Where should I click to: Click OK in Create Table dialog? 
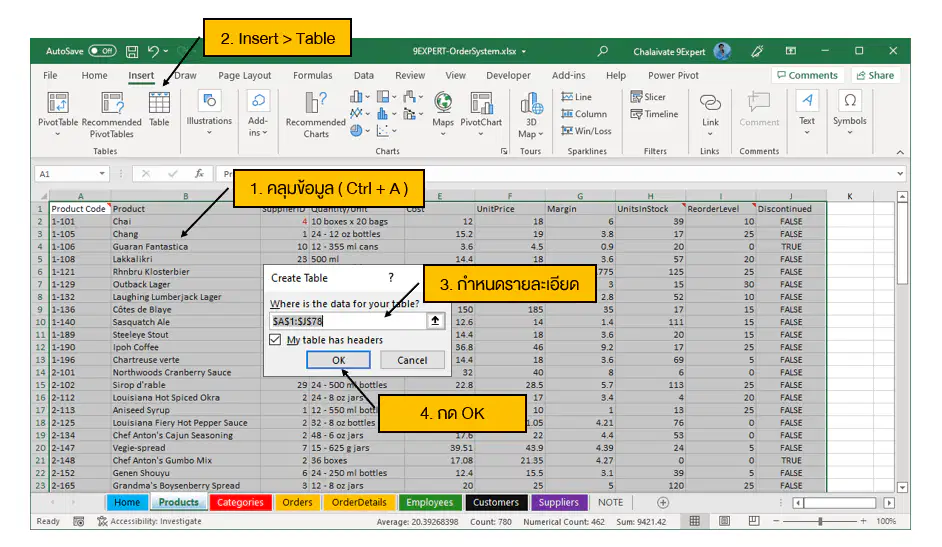point(338,360)
